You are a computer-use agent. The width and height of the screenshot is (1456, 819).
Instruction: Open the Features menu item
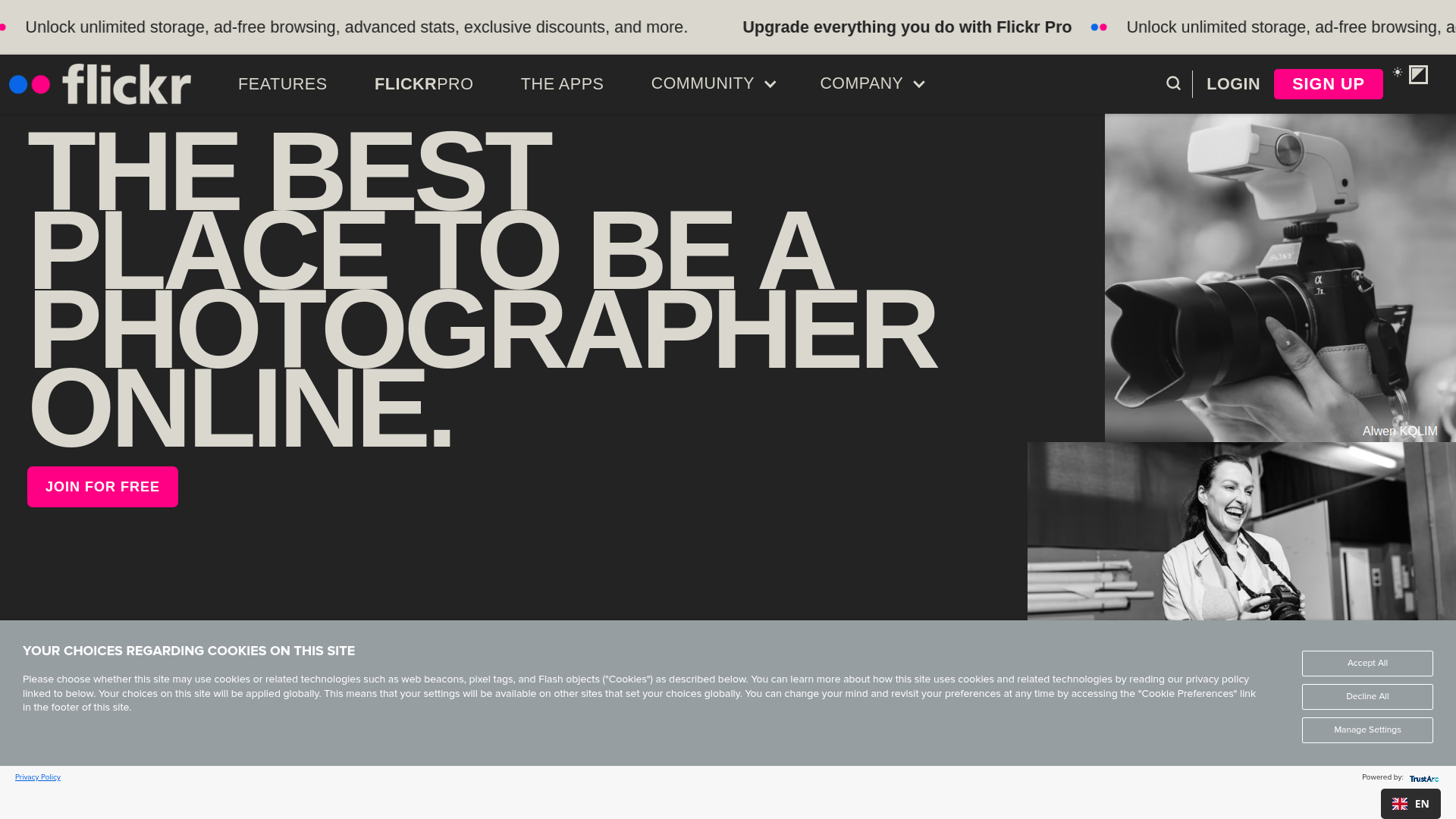click(x=282, y=84)
